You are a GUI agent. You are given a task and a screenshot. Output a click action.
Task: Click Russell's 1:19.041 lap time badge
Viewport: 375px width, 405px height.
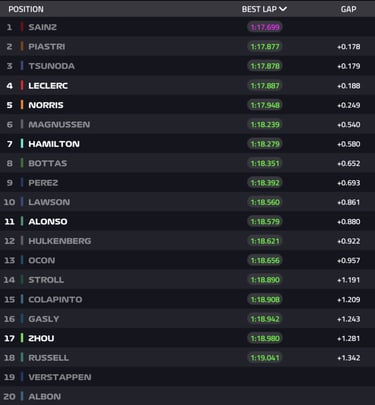265,358
